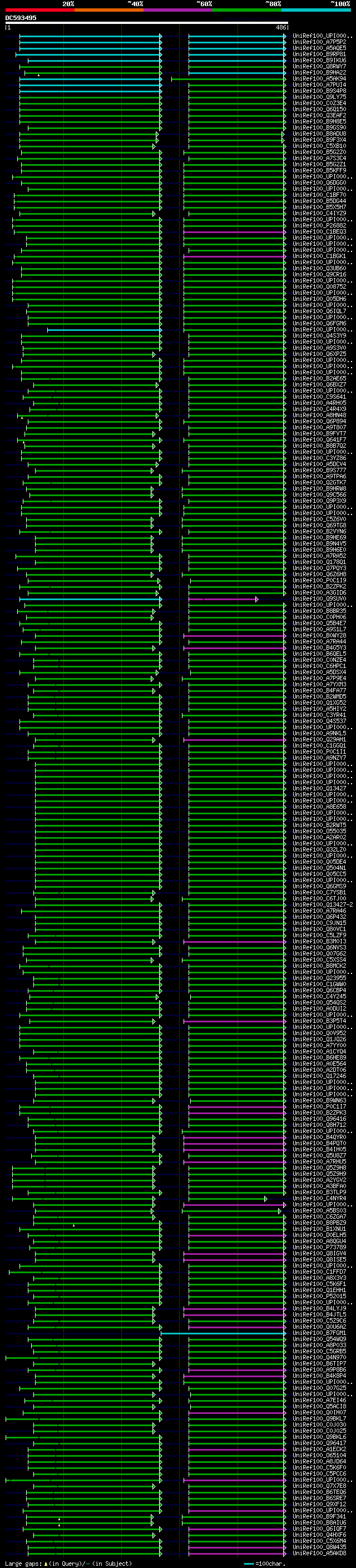
Task: Click label UniRef100_B2RWT5
Action: click(x=319, y=825)
